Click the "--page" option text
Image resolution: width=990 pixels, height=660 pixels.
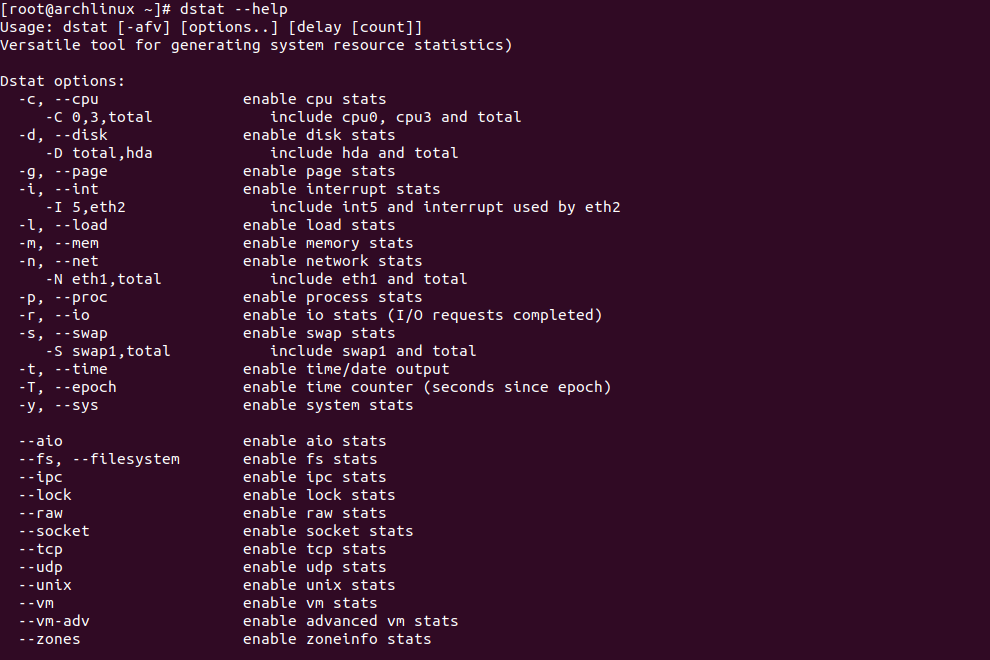point(81,171)
